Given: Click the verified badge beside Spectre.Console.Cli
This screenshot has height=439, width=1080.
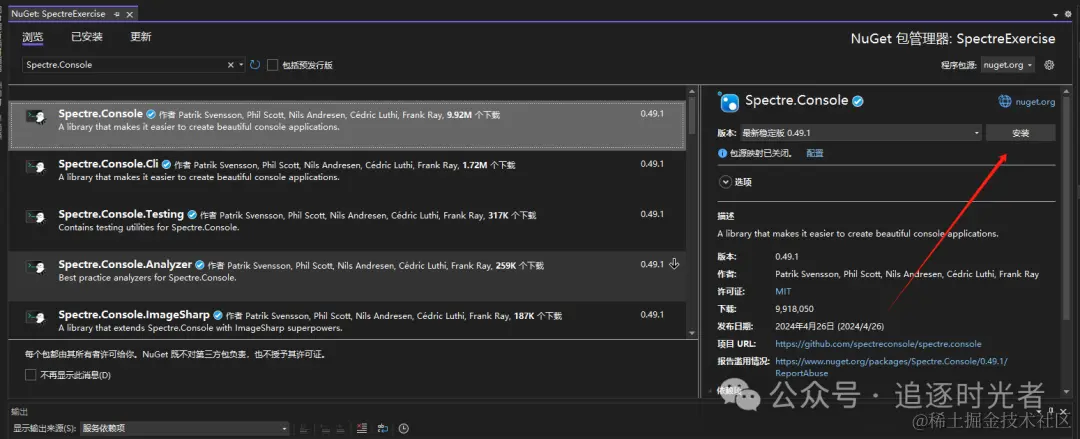Looking at the screenshot, I should [x=166, y=165].
